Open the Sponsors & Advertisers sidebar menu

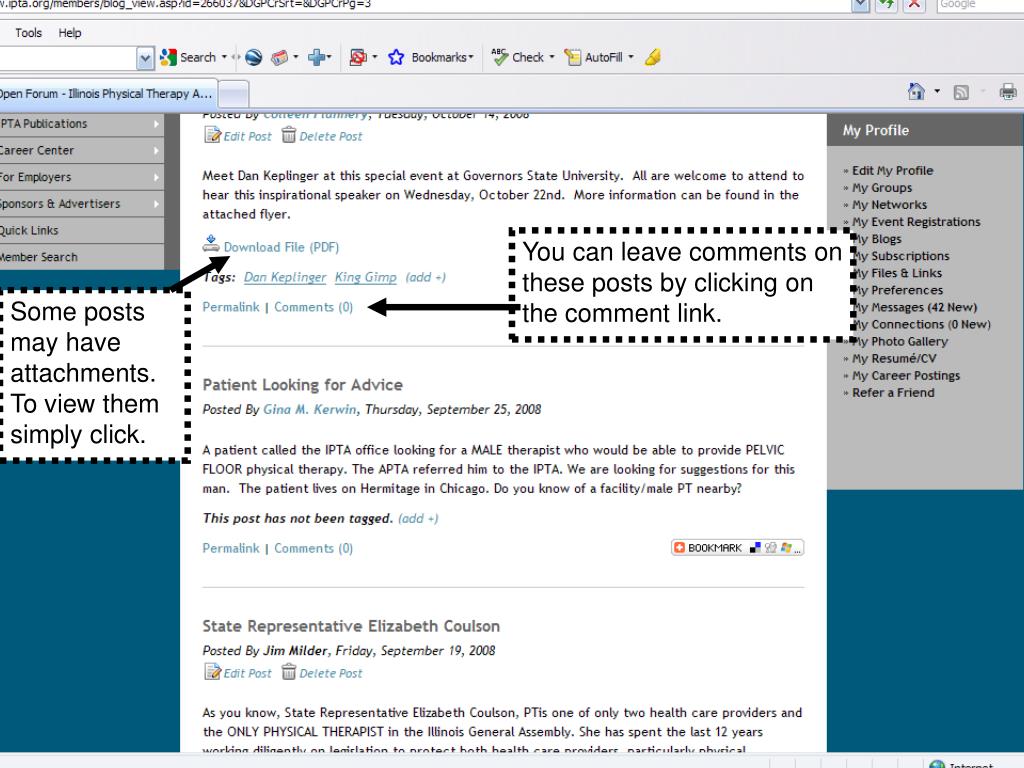click(x=81, y=204)
